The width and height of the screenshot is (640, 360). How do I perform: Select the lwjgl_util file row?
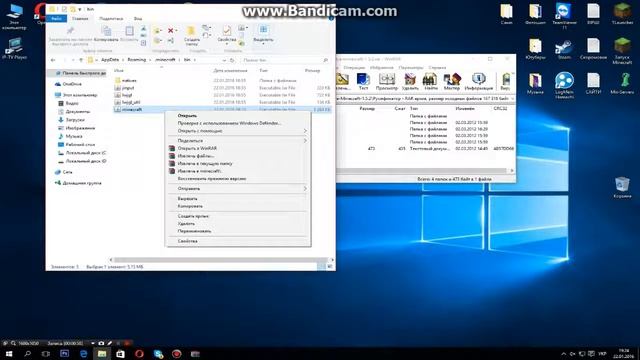[x=222, y=102]
